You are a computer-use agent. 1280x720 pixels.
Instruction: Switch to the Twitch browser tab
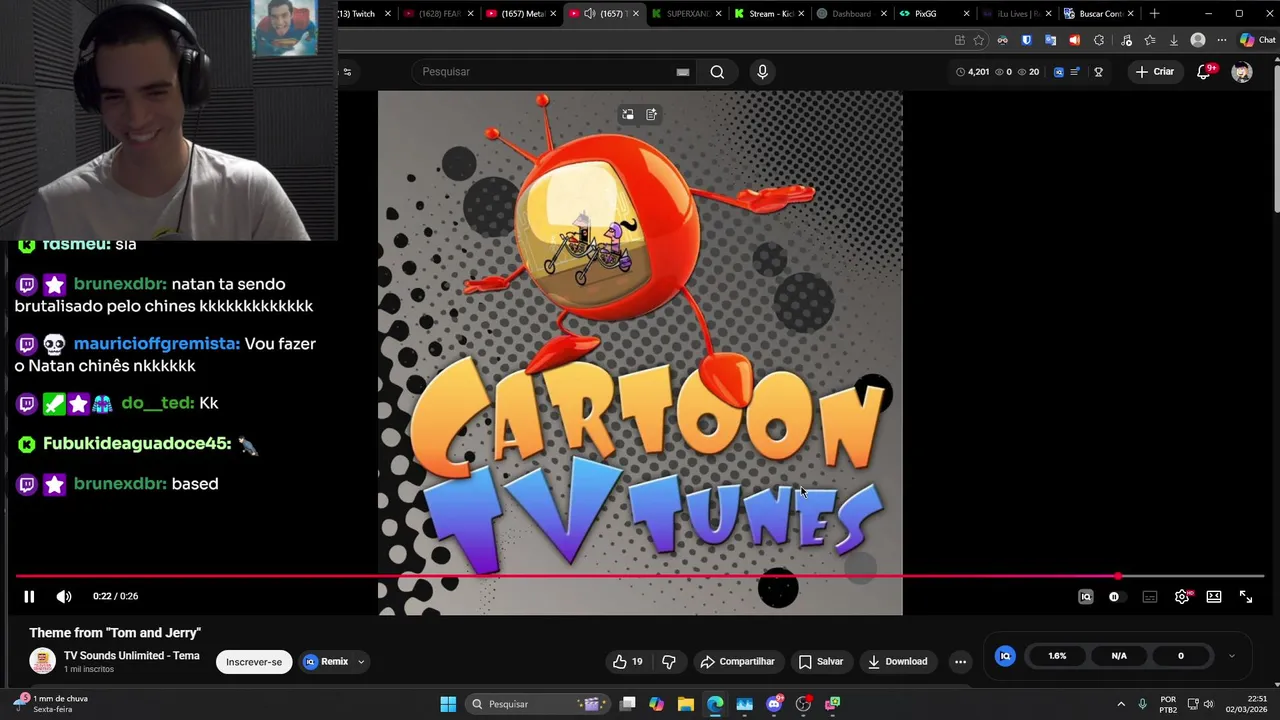(x=363, y=14)
